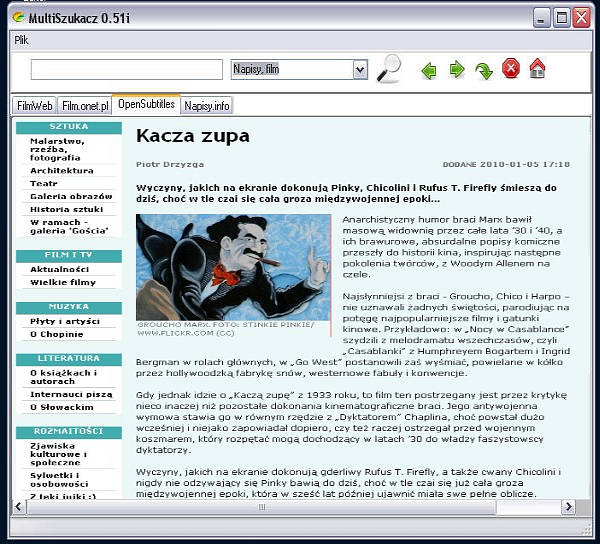Image resolution: width=600 pixels, height=544 pixels.
Task: Open the 'Napisy, film' dropdown arrow
Action: pos(360,70)
